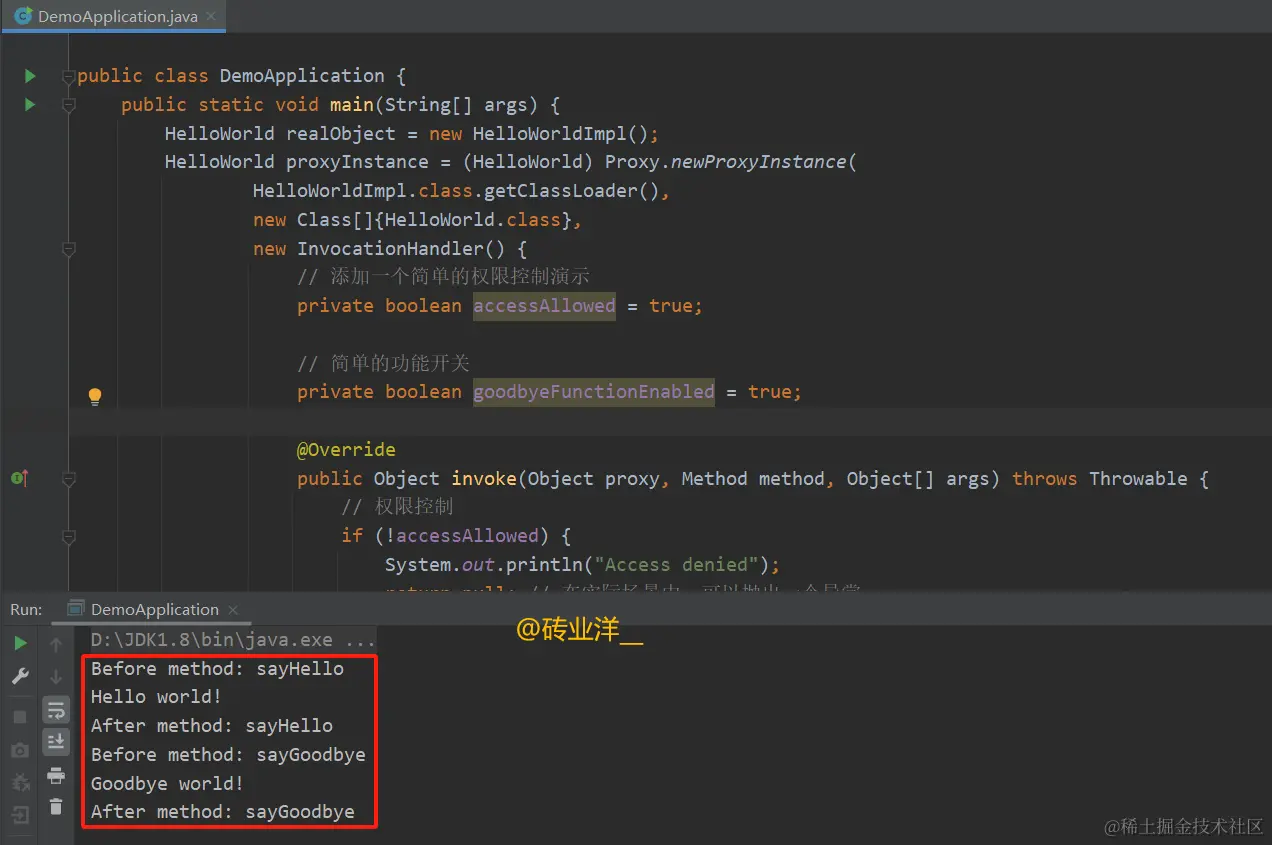Viewport: 1272px width, 845px height.
Task: Click console line 'Goodbye world!'
Action: pyautogui.click(x=167, y=783)
